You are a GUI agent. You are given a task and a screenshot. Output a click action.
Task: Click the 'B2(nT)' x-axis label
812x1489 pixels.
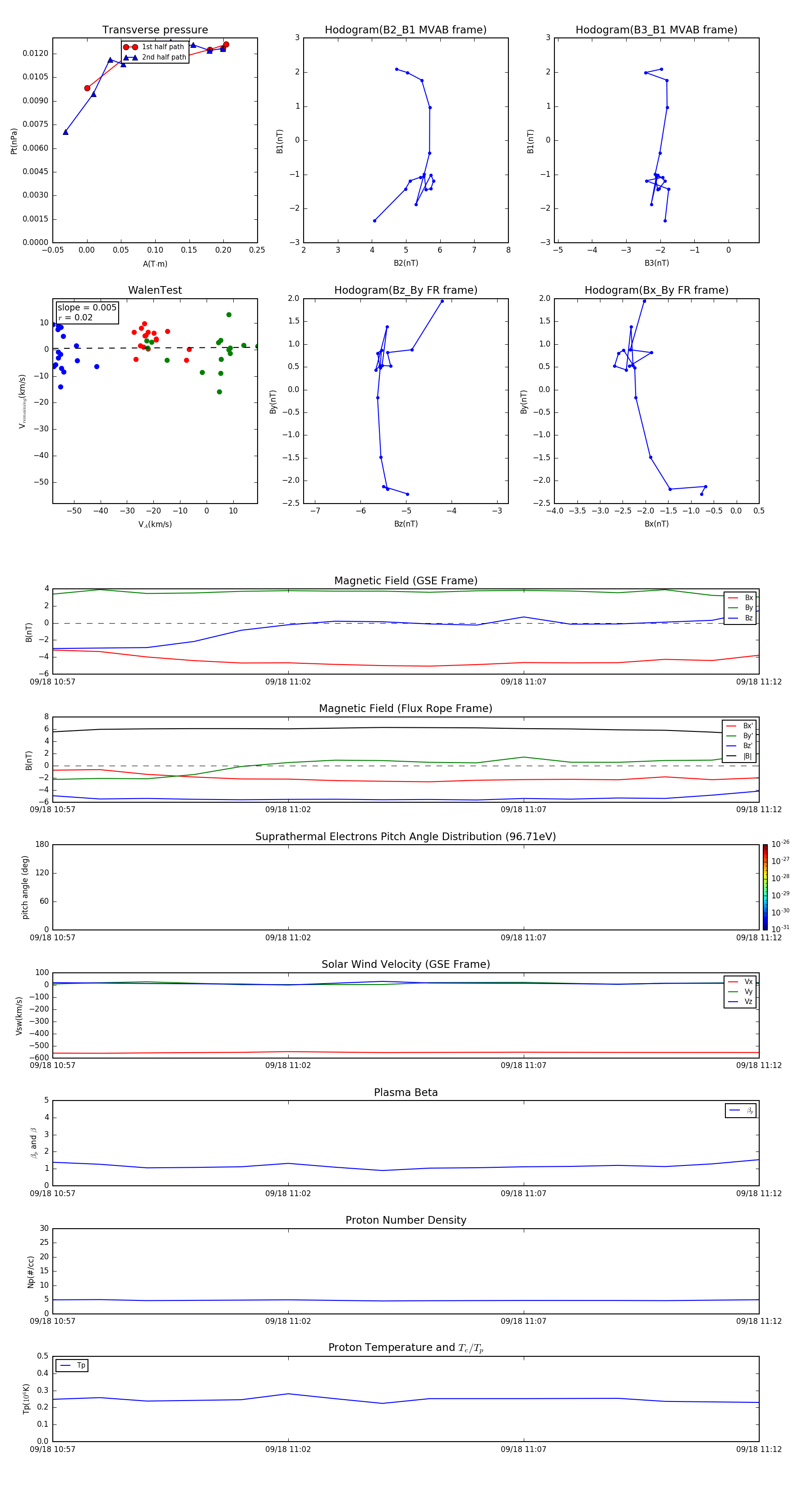click(x=406, y=264)
